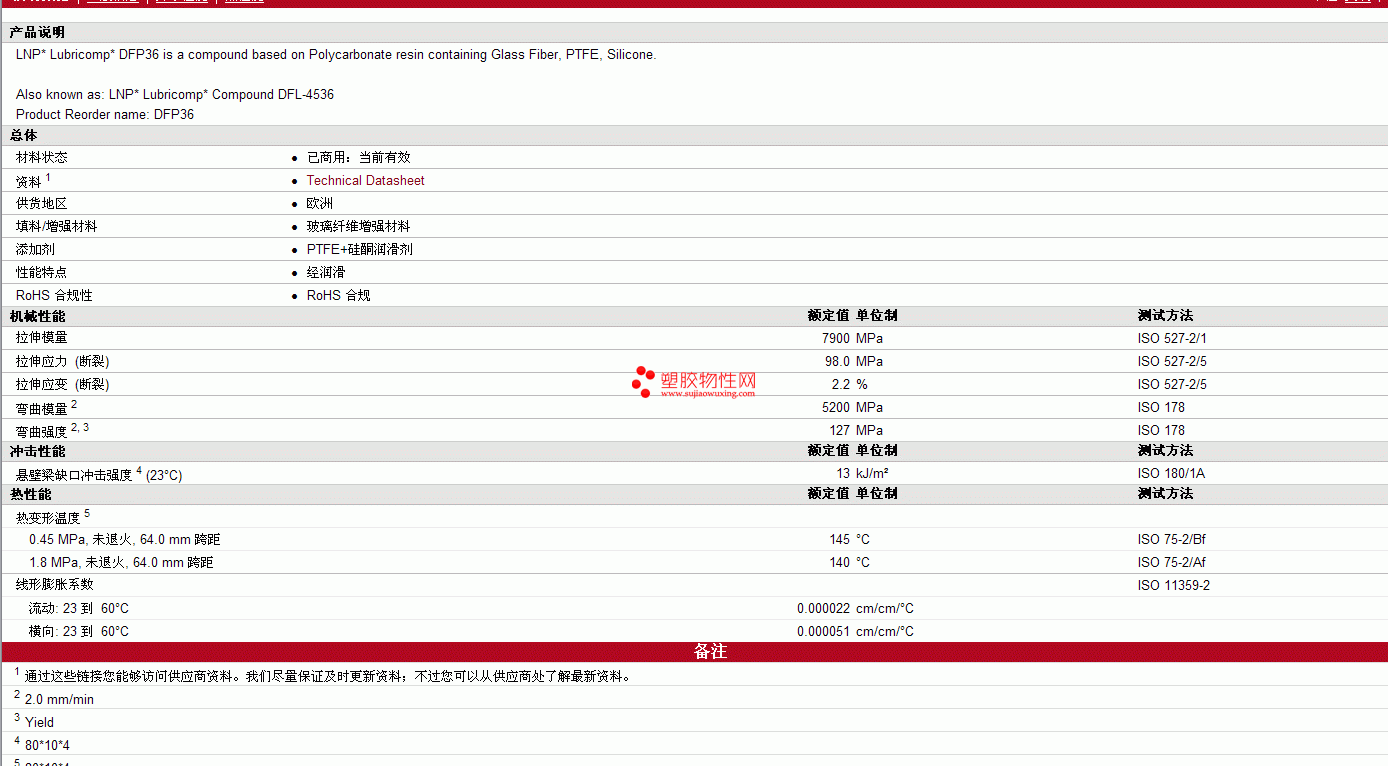The height and width of the screenshot is (766, 1388).
Task: Select footnote 4 reading '80*10*4'
Action: click(x=47, y=746)
